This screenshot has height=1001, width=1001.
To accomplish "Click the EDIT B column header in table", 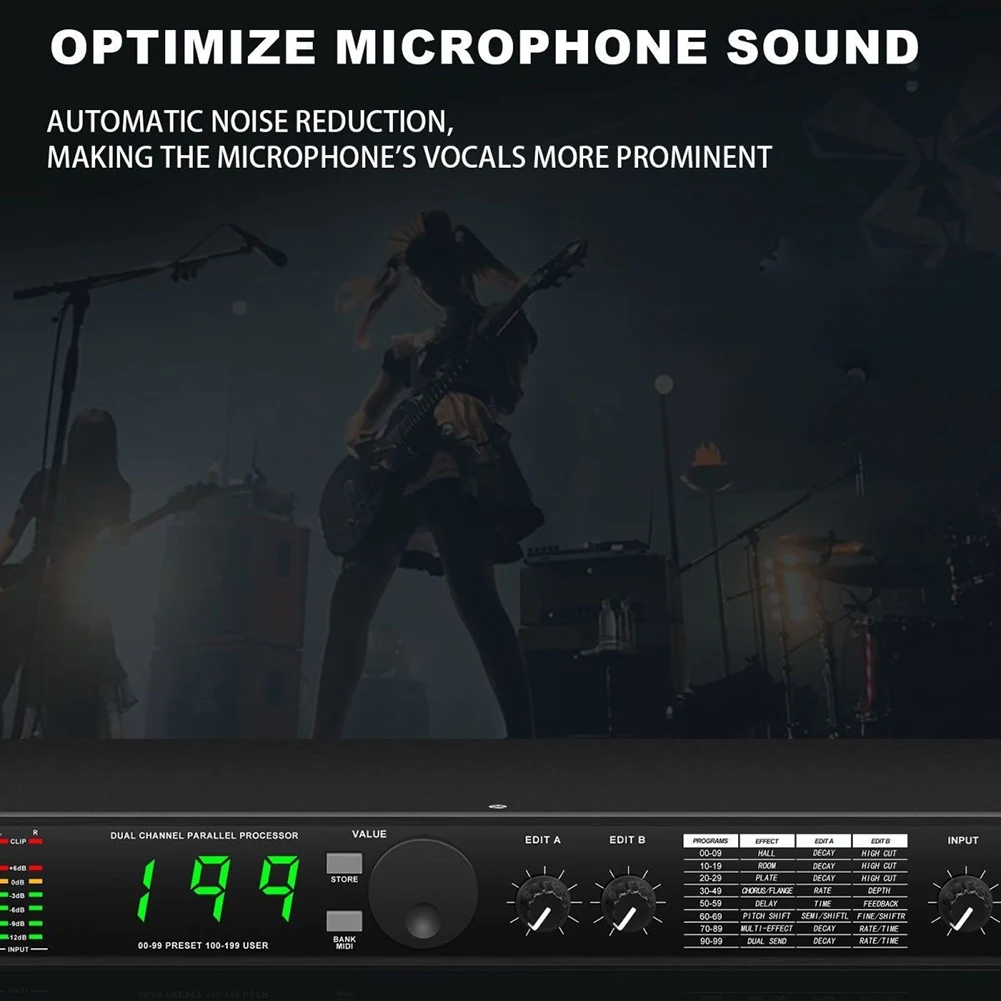I will pyautogui.click(x=880, y=841).
